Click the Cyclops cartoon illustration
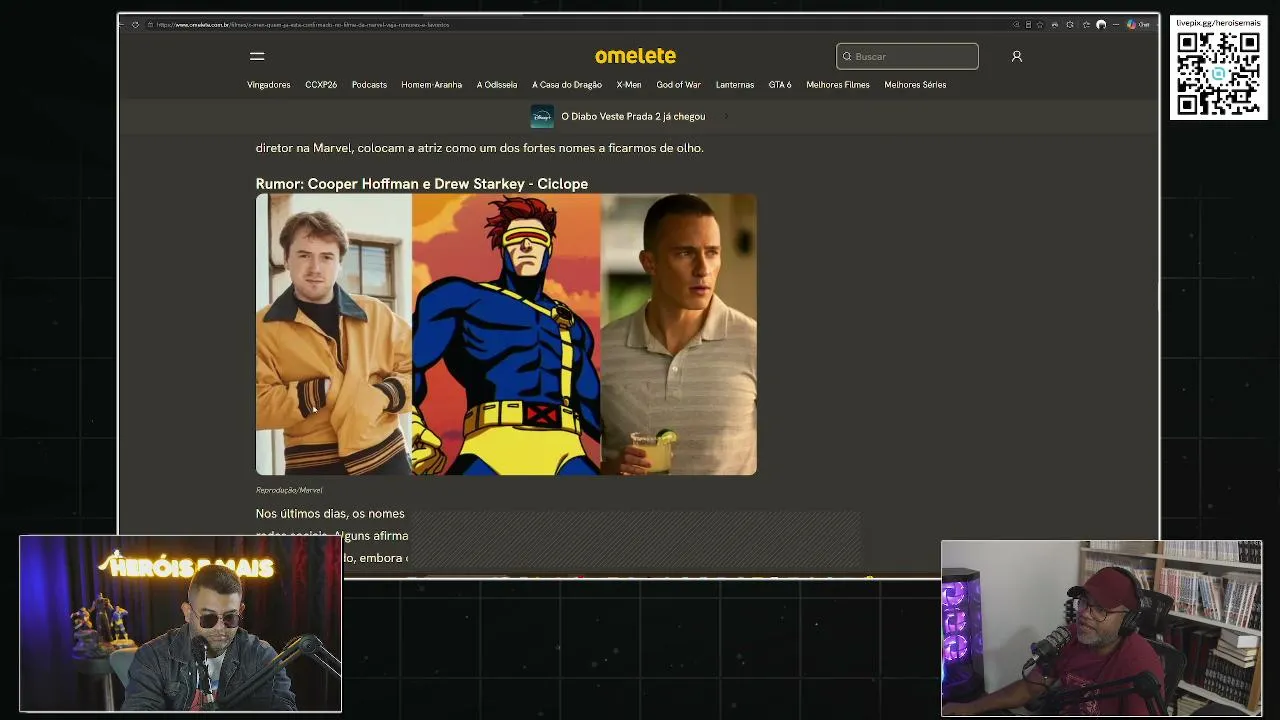1280x720 pixels. click(x=507, y=334)
